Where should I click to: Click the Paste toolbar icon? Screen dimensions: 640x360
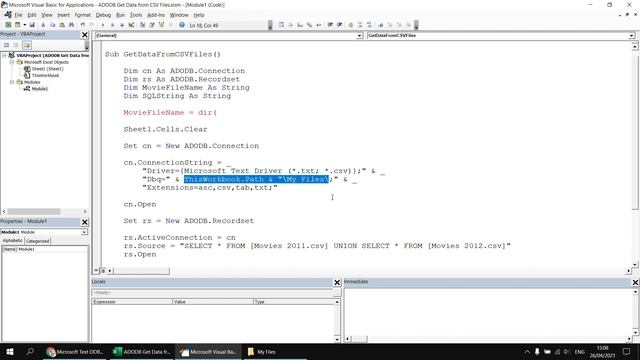(62, 25)
